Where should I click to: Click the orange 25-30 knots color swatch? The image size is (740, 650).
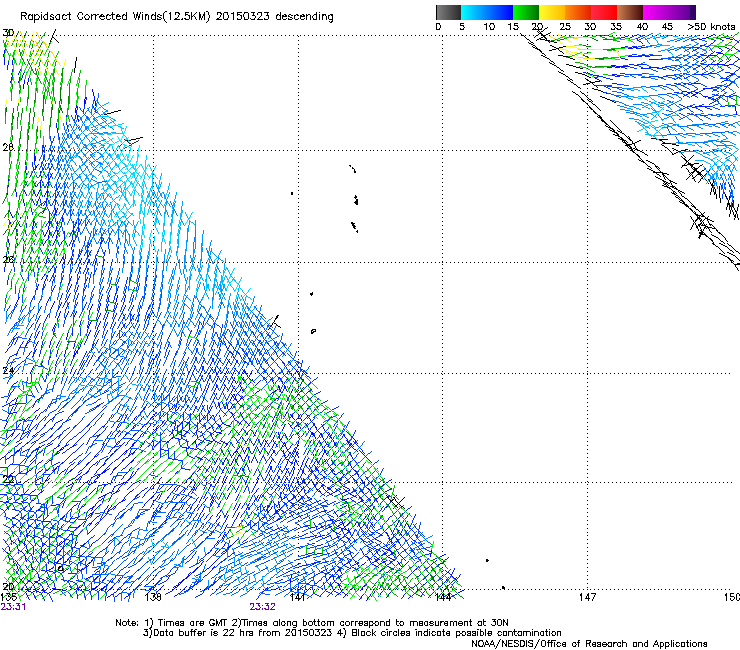click(x=578, y=12)
